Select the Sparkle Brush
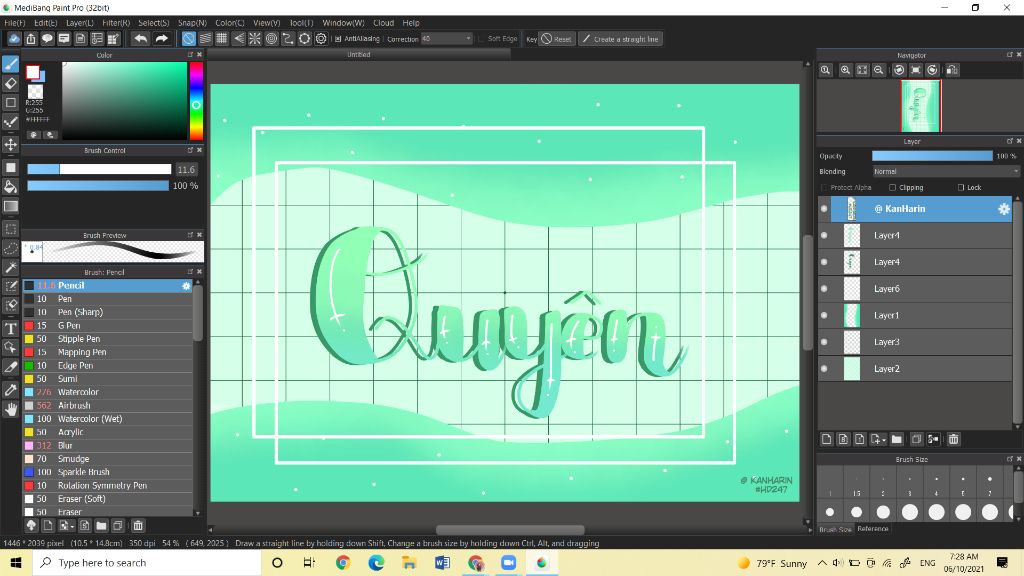1024x576 pixels. click(x=108, y=472)
